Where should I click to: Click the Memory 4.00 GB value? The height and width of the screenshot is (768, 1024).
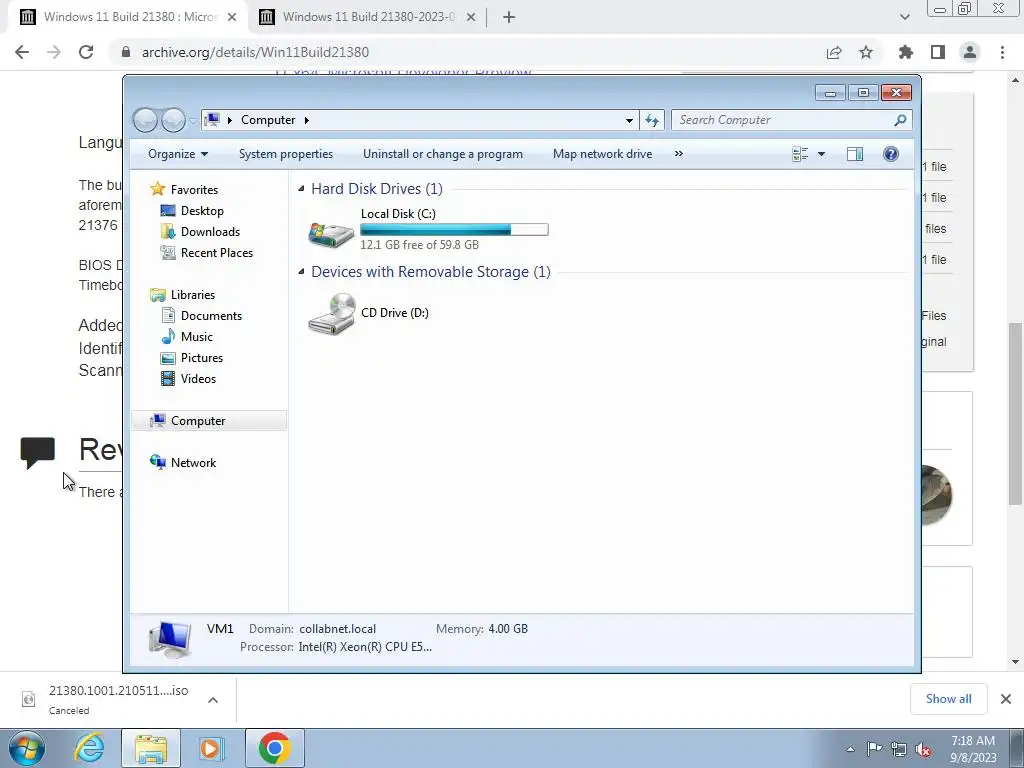(x=508, y=629)
